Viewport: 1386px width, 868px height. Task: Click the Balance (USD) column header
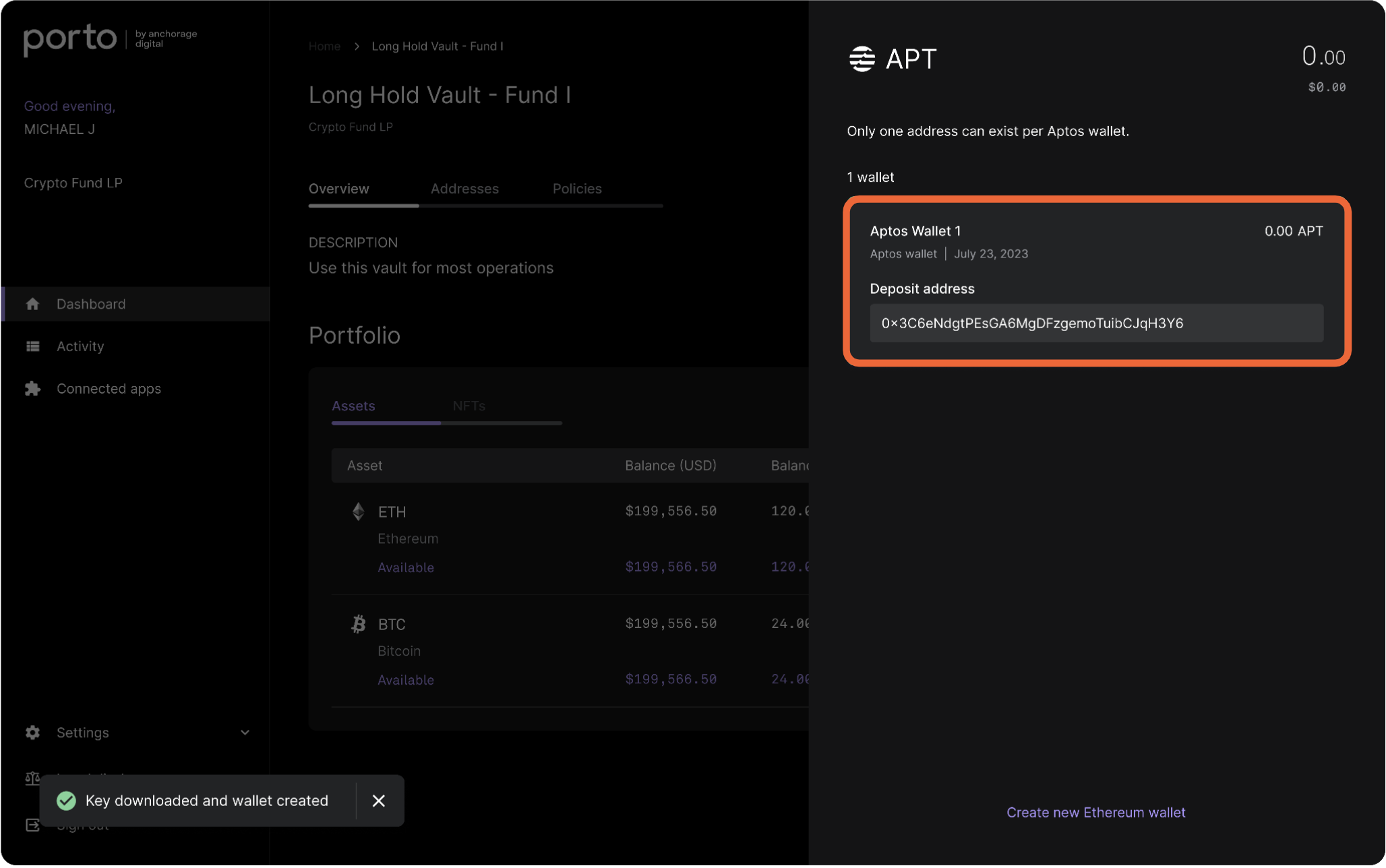(671, 466)
